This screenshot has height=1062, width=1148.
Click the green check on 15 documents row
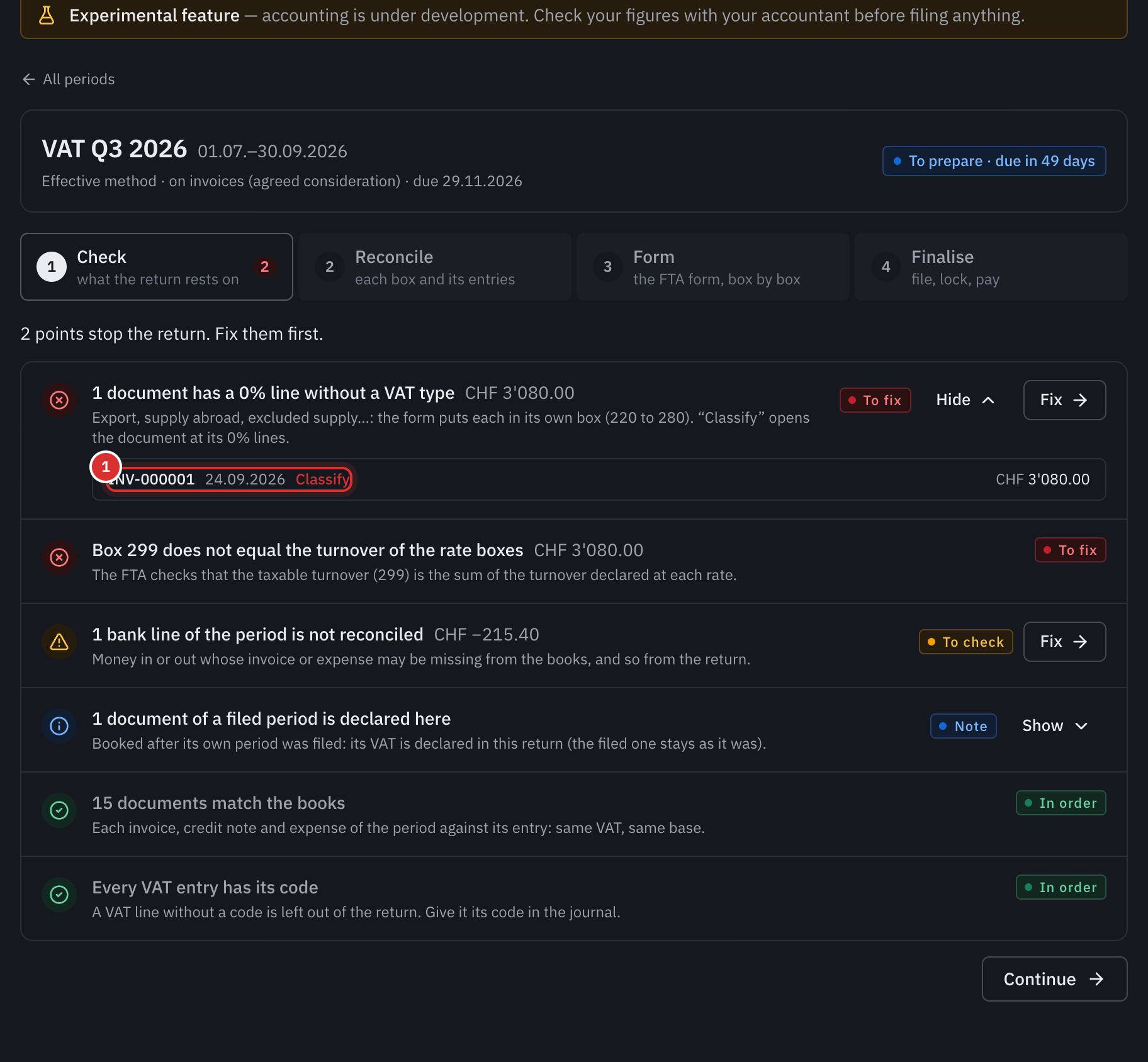(59, 810)
